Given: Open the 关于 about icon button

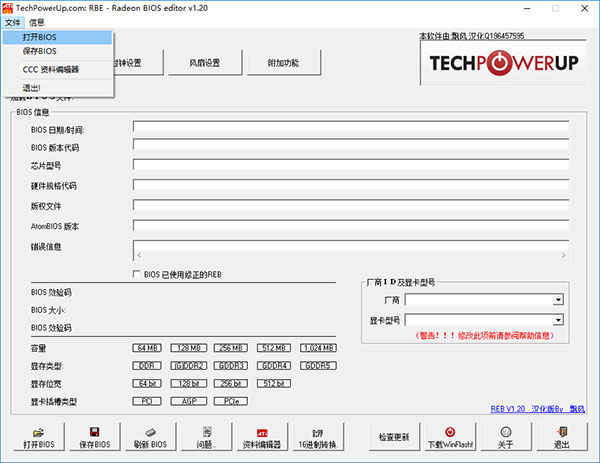Looking at the screenshot, I should coord(506,437).
